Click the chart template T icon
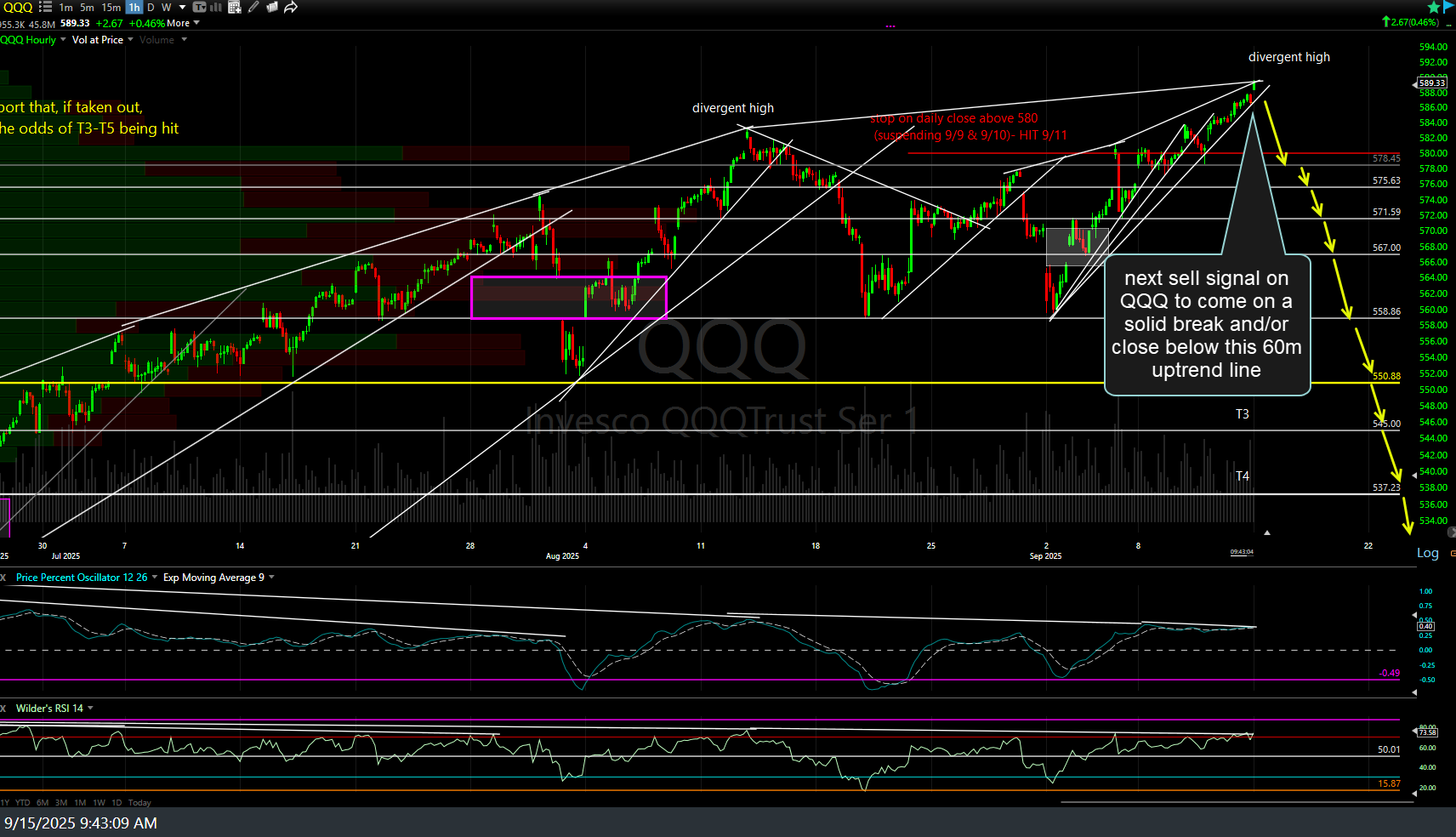Screen dimensions: 1456x837 200,7
